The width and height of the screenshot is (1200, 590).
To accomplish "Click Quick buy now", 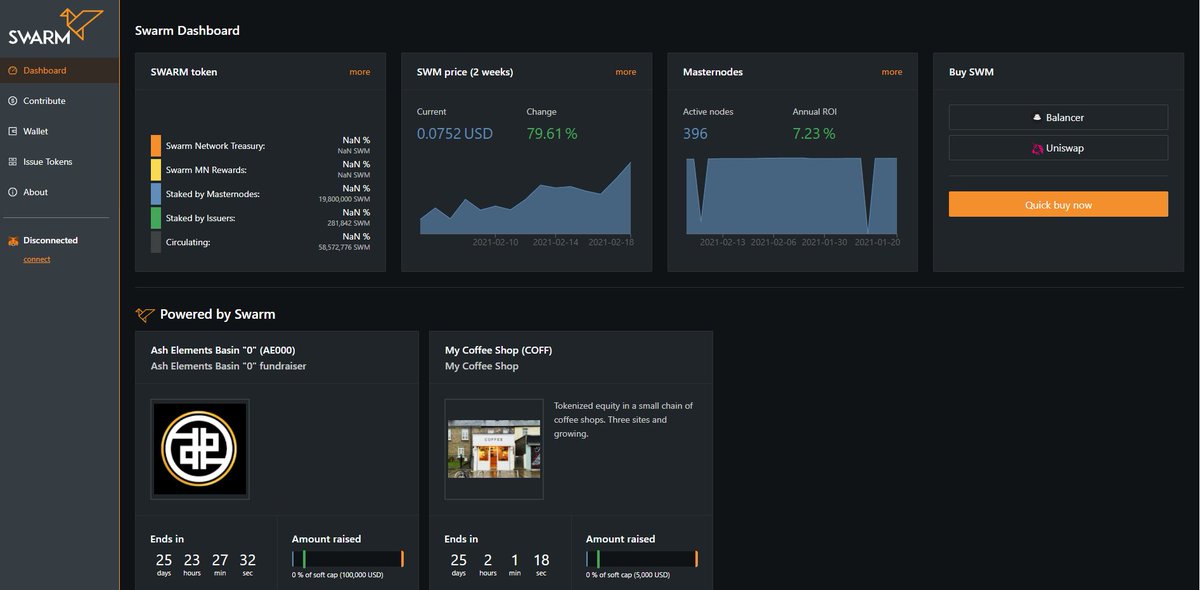I will pyautogui.click(x=1058, y=205).
